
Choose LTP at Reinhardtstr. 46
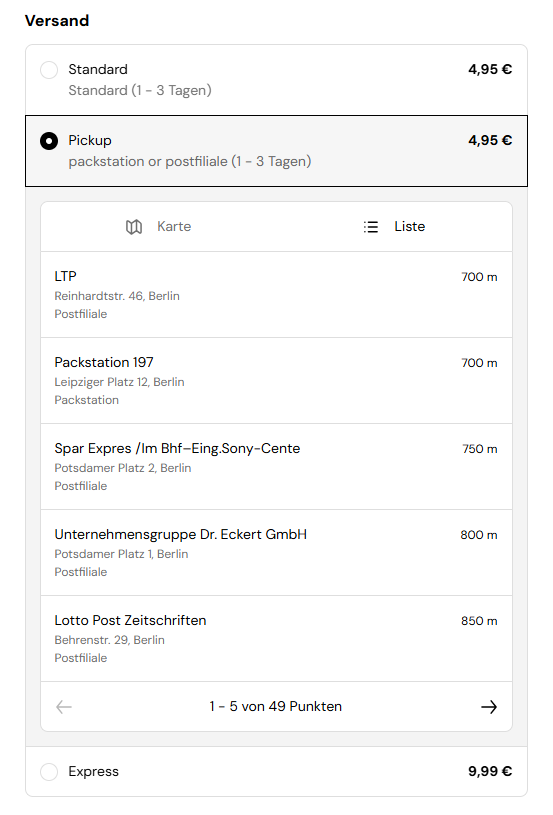pyautogui.click(x=276, y=295)
